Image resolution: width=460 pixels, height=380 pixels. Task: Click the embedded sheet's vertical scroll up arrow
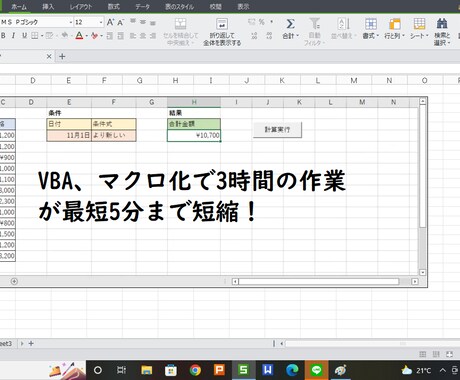[423, 101]
